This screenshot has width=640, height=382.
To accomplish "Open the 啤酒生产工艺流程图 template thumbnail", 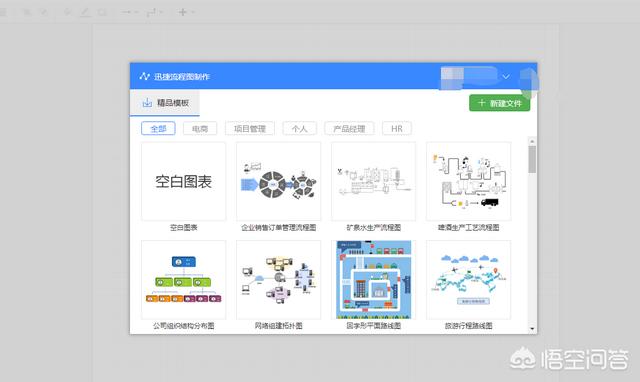I will click(469, 182).
